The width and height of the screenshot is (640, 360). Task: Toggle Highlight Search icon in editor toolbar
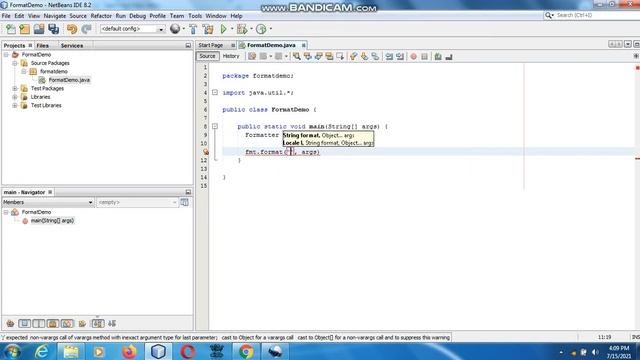click(x=329, y=56)
